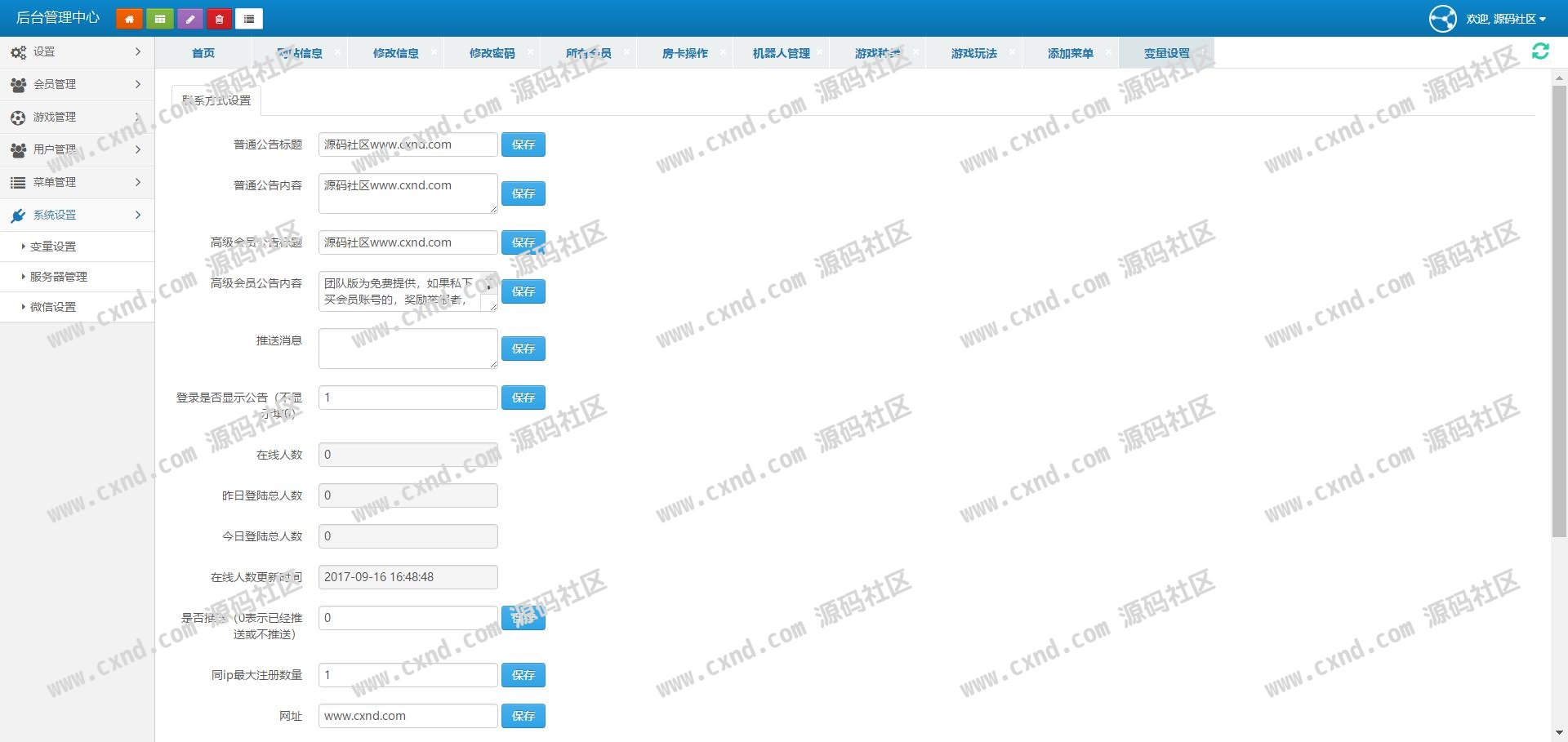Viewport: 1568px width, 742px height.
Task: Click the orange home icon in header
Action: (x=129, y=19)
